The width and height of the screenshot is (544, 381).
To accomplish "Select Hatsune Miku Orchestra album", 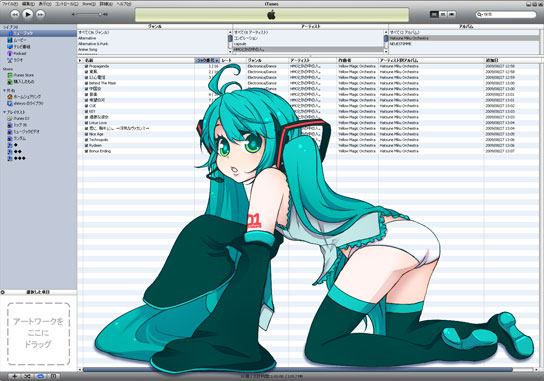I will point(464,38).
